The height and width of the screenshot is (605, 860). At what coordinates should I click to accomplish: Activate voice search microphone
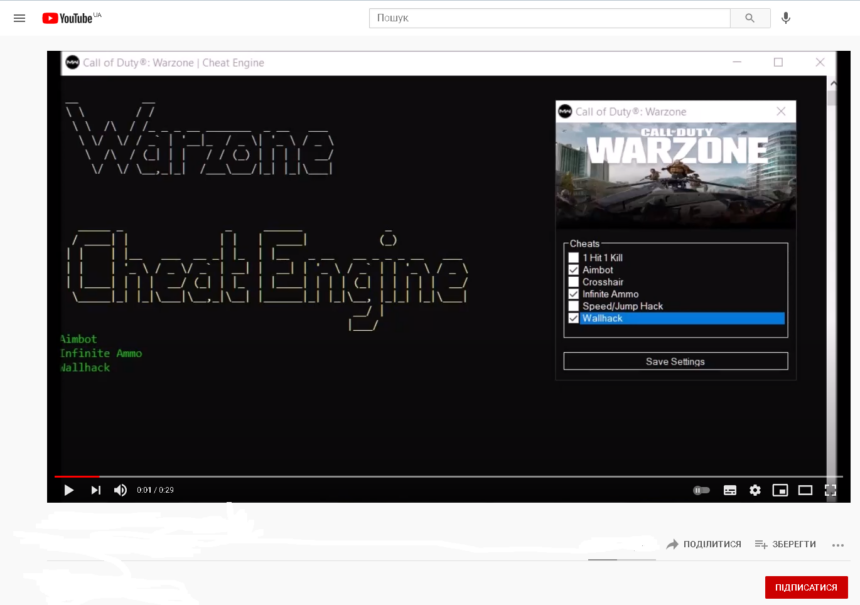click(786, 18)
